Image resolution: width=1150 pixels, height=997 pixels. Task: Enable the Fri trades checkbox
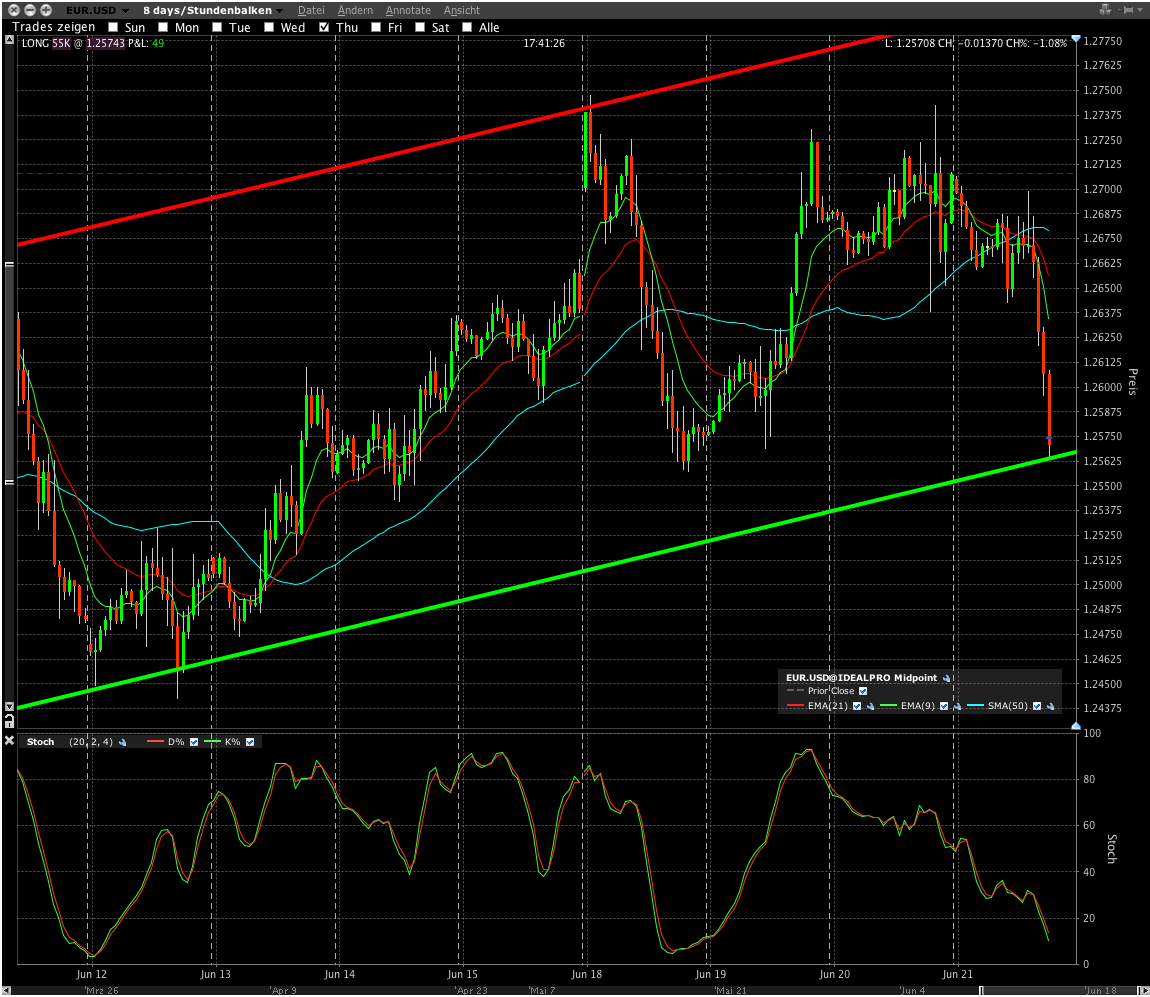click(x=376, y=27)
